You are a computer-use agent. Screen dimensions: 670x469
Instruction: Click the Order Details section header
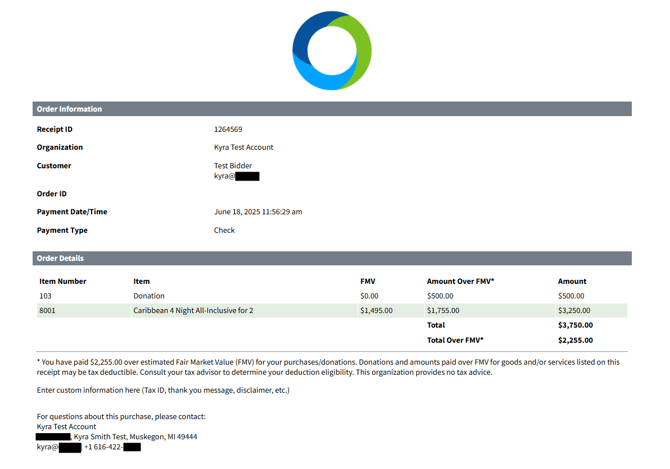click(x=60, y=258)
